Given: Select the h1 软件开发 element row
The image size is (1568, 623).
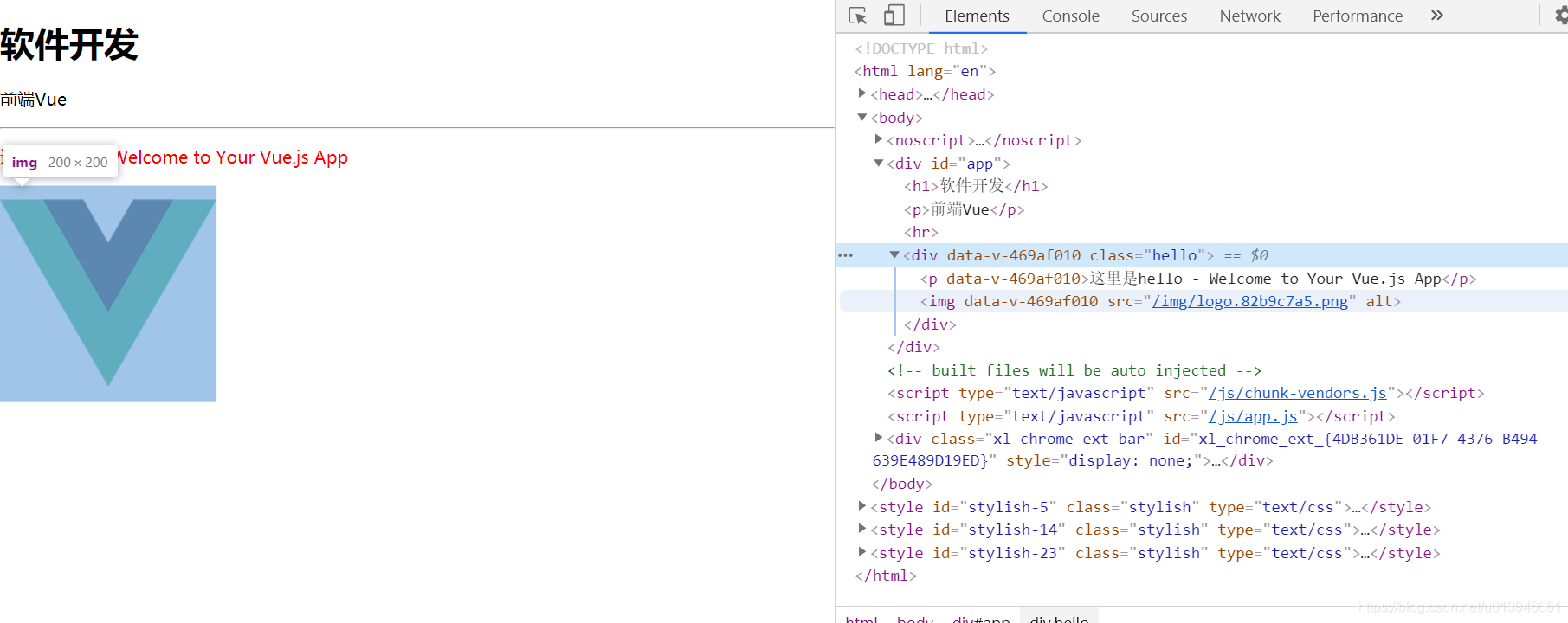Looking at the screenshot, I should (x=976, y=186).
